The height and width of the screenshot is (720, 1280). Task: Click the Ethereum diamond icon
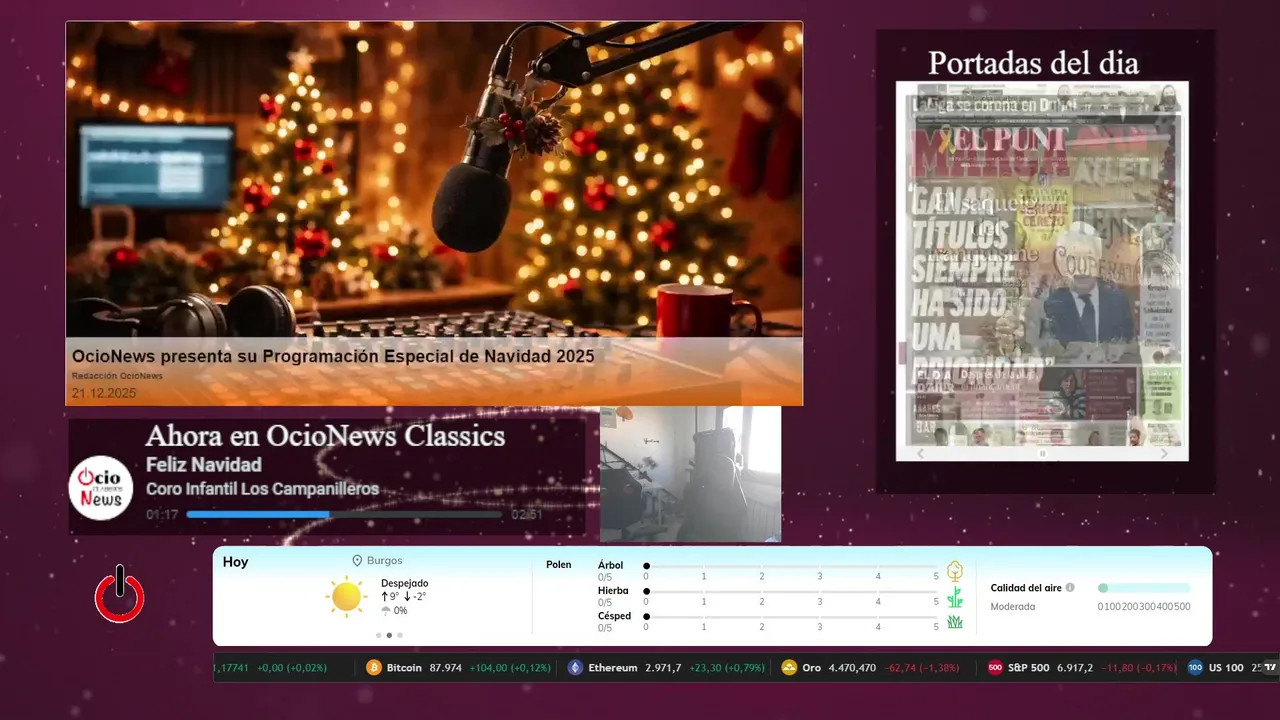pyautogui.click(x=575, y=668)
